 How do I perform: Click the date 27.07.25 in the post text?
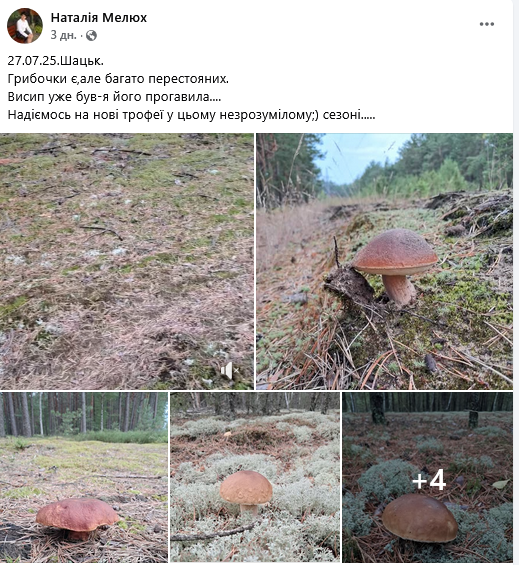[x=32, y=61]
